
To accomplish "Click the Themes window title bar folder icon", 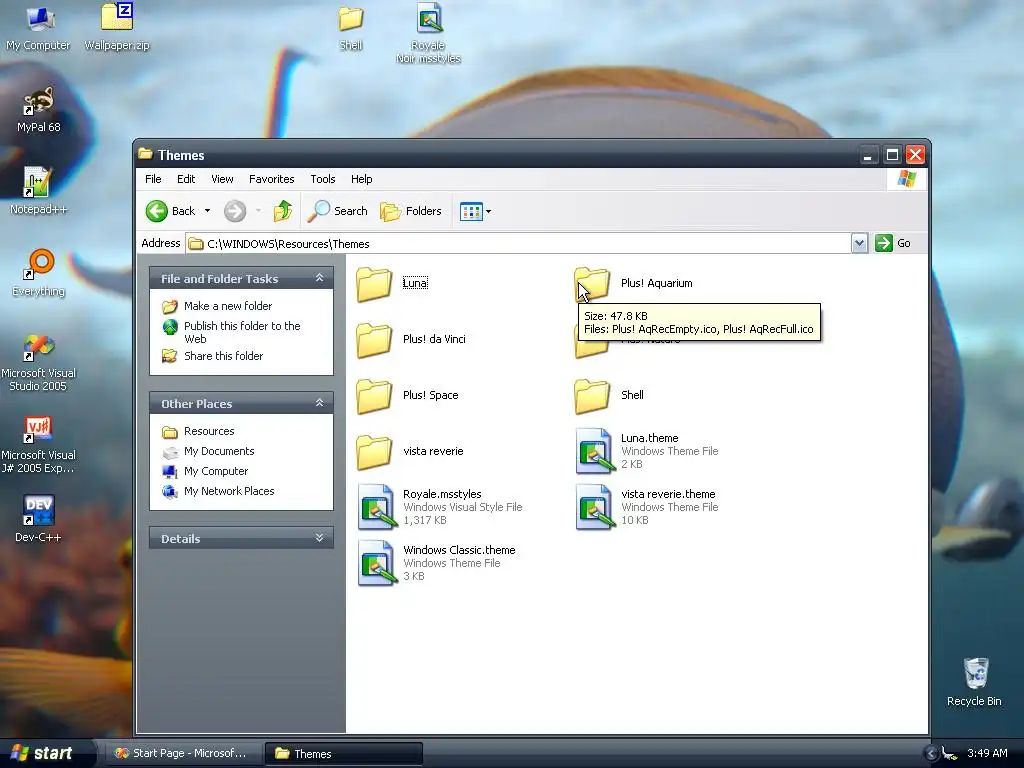I will tap(145, 154).
